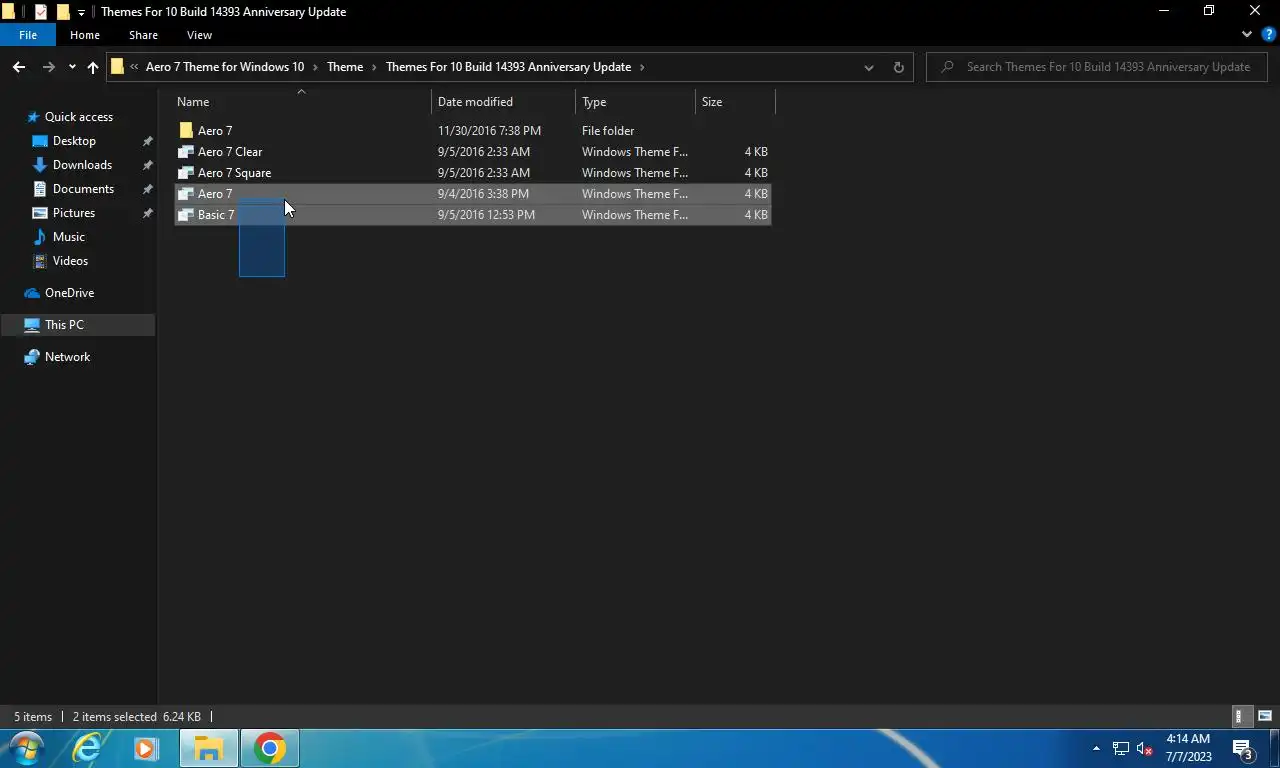Screen dimensions: 1280x768
Task: Switch to the Share ribbon tab
Action: [143, 35]
